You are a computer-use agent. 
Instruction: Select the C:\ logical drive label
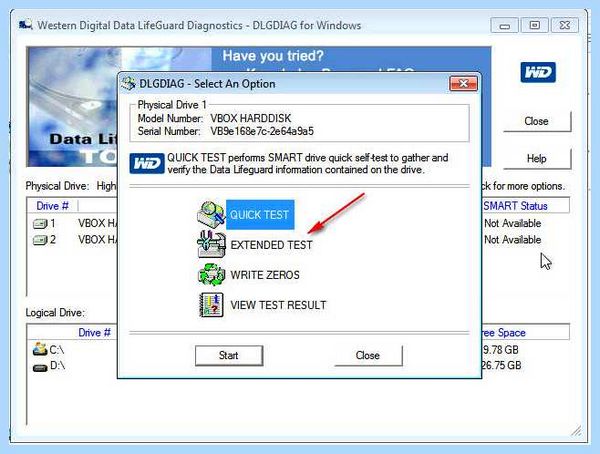(x=57, y=350)
